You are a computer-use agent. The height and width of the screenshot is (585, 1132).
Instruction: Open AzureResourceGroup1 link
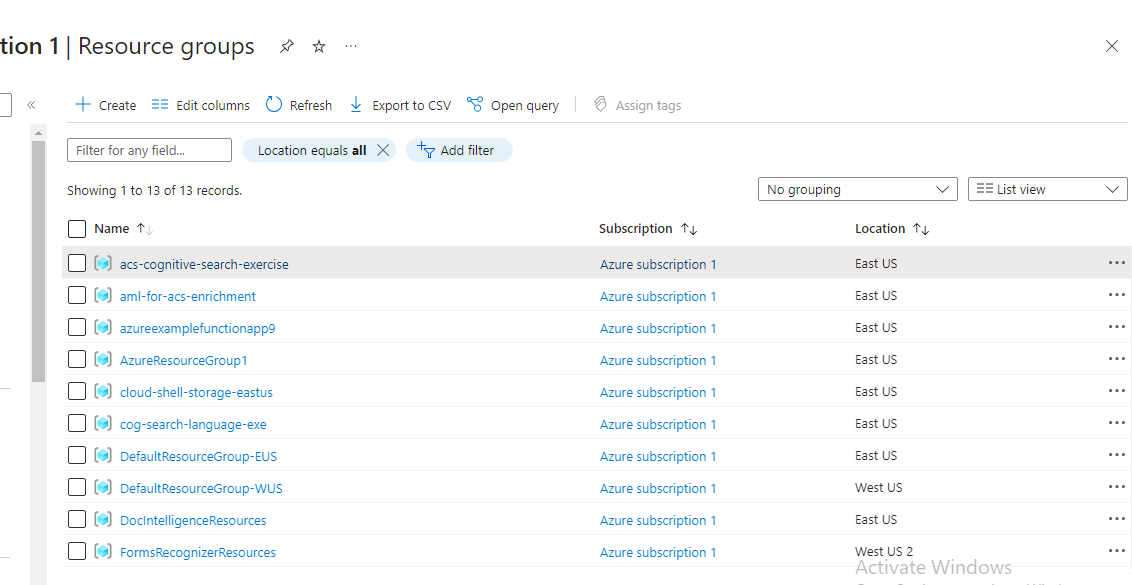(183, 360)
